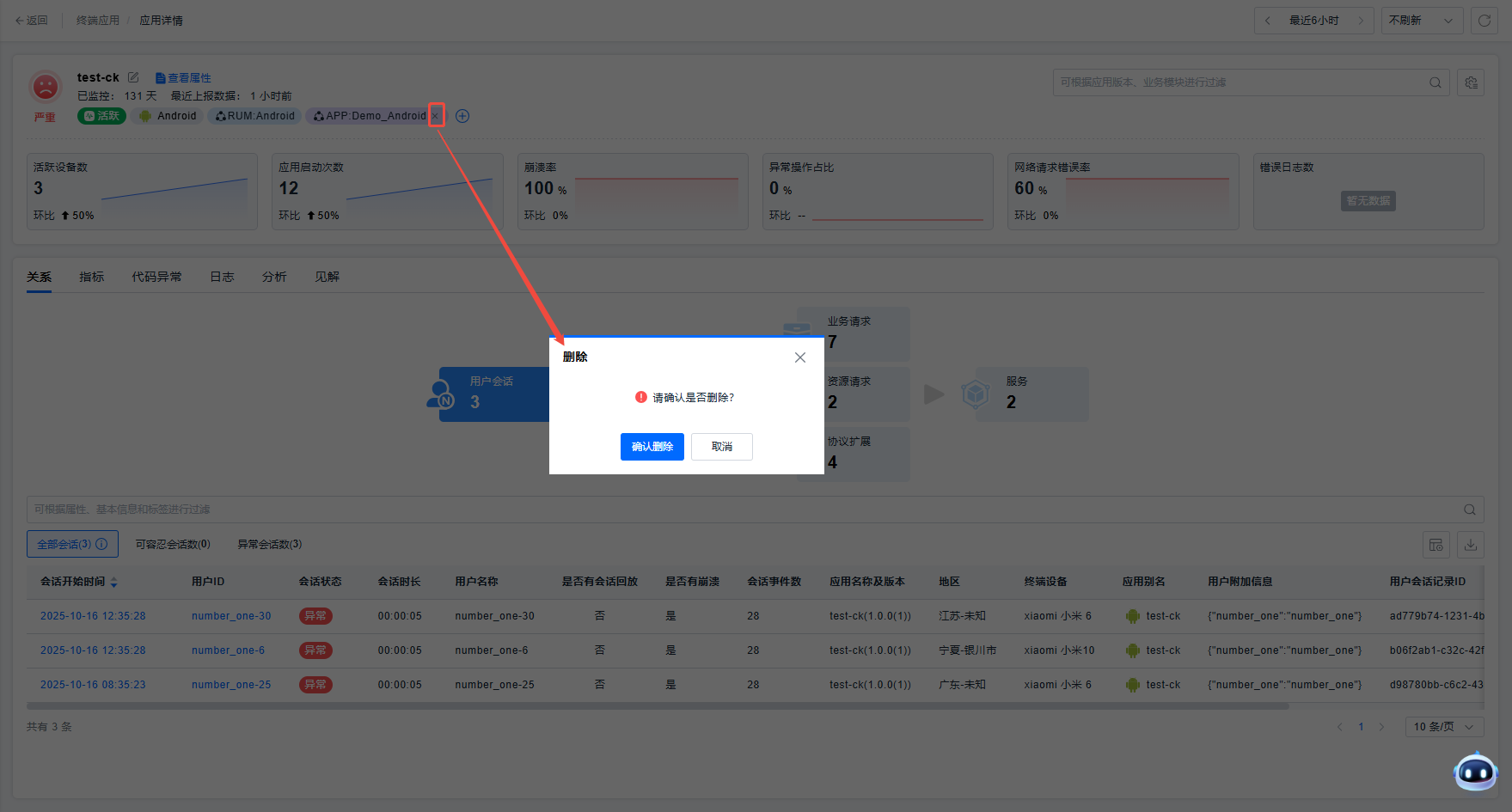Click the 取消 button in the dialog
Viewport: 1512px width, 812px height.
722,447
